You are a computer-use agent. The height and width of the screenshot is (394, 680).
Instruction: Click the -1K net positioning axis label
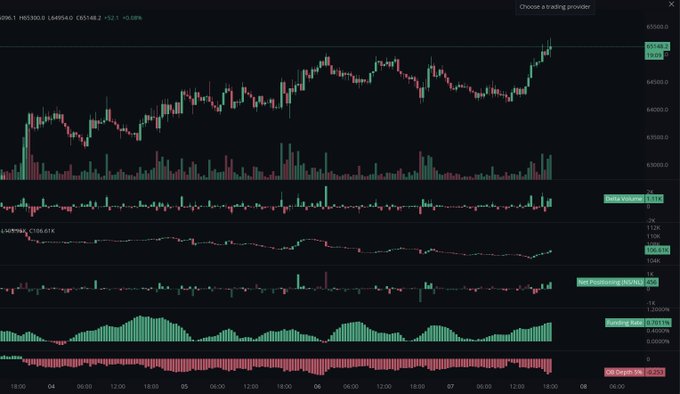651,303
